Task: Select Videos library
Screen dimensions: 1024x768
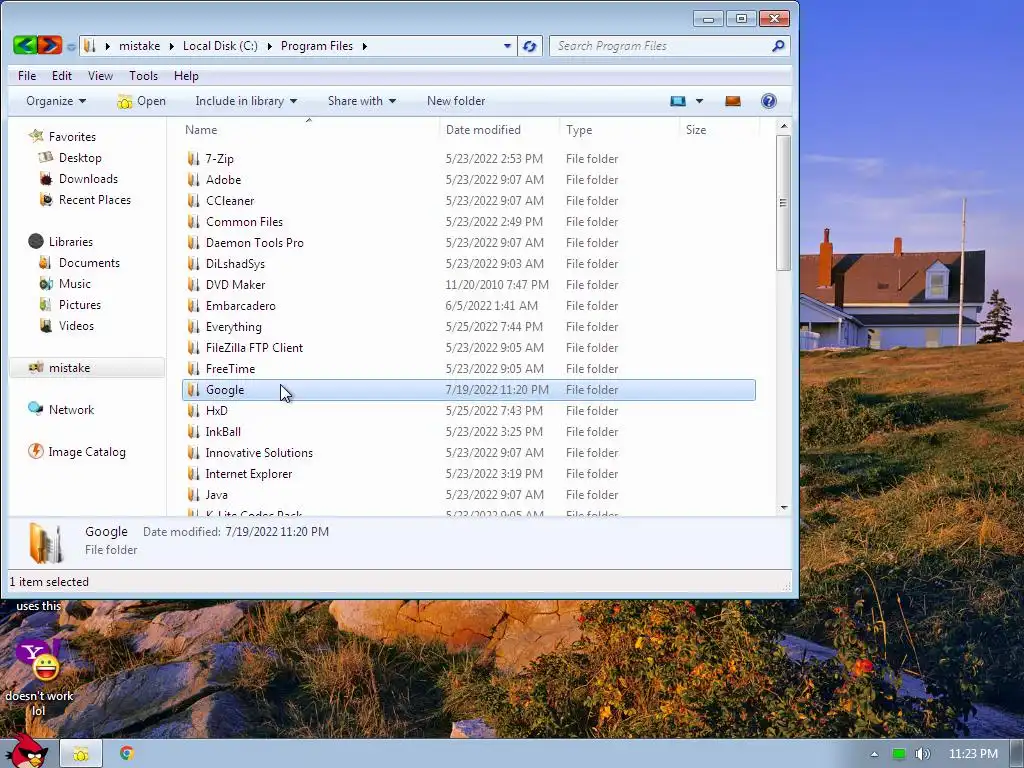Action: [76, 326]
